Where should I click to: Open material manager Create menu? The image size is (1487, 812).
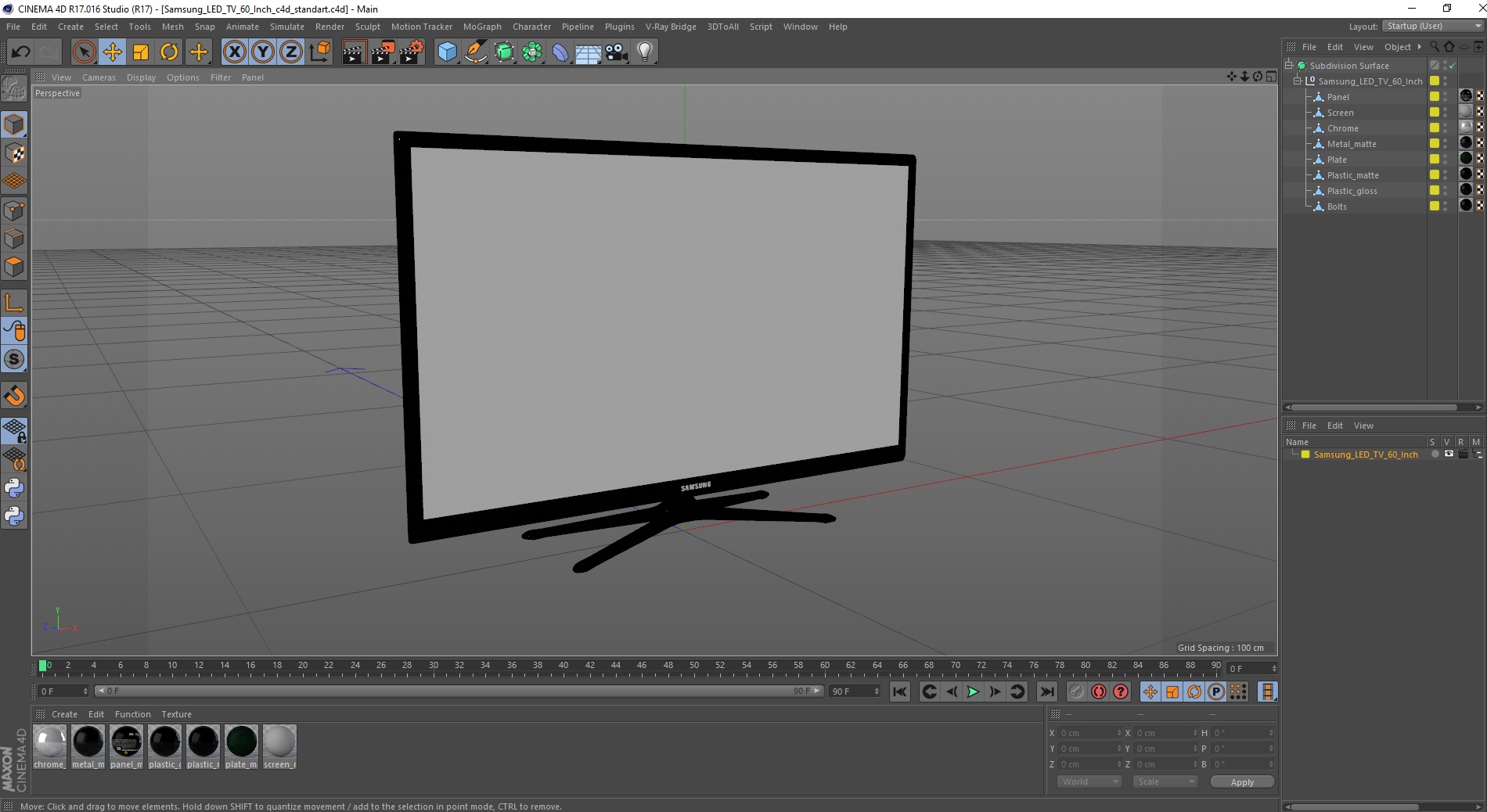(x=64, y=714)
